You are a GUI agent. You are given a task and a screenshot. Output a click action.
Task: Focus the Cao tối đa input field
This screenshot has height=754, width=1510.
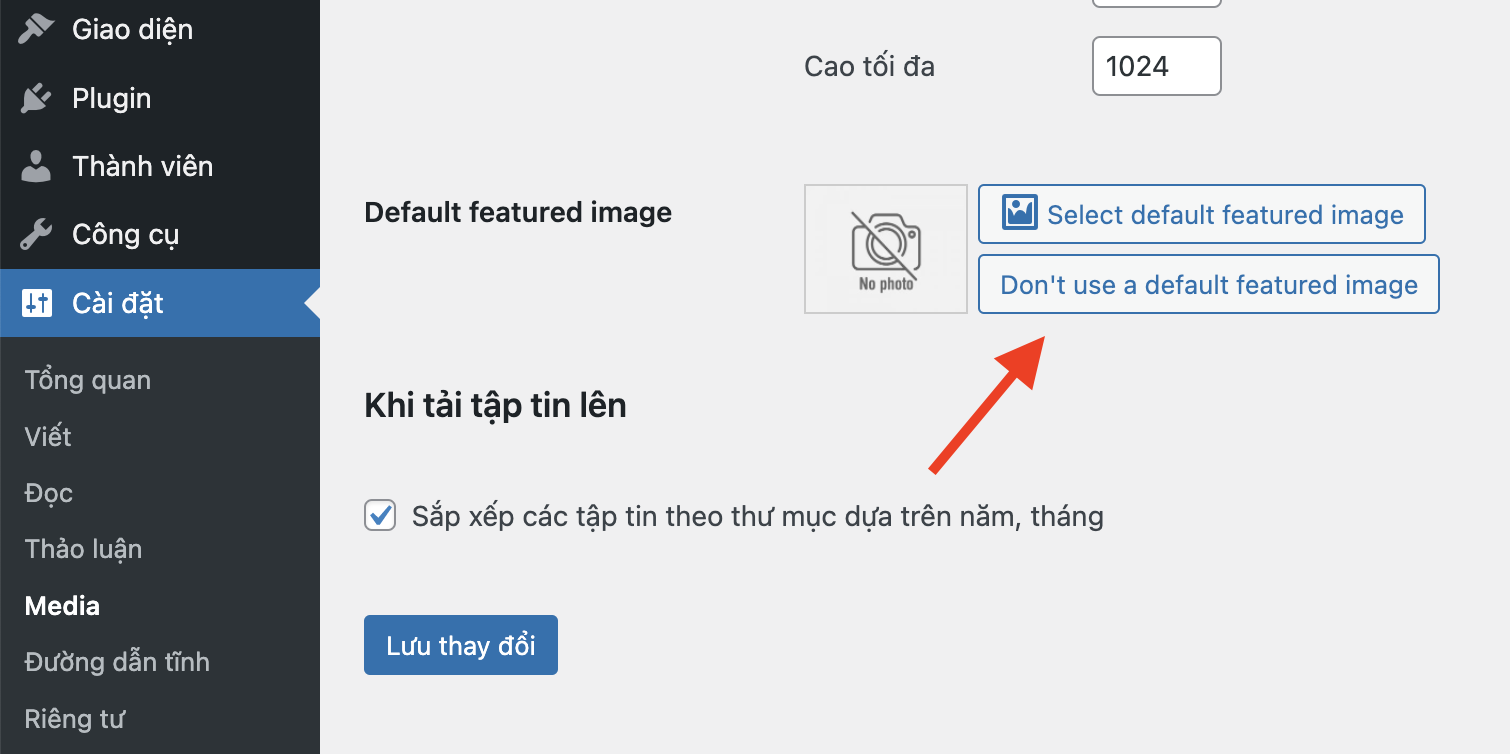tap(1156, 67)
